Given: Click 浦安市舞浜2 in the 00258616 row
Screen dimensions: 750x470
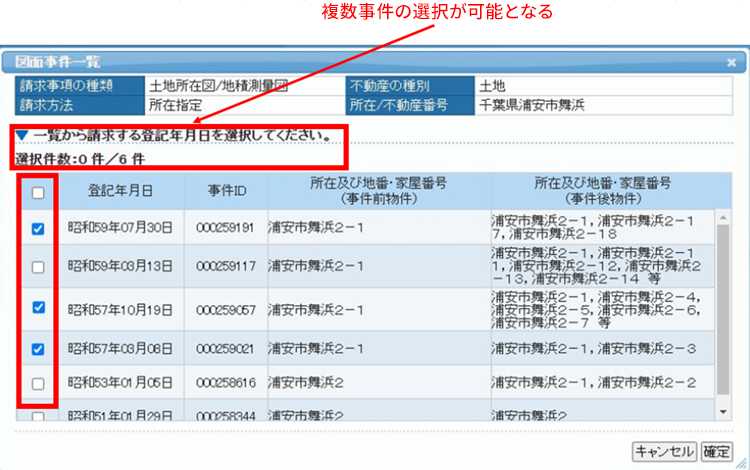Looking at the screenshot, I should coord(306,383).
